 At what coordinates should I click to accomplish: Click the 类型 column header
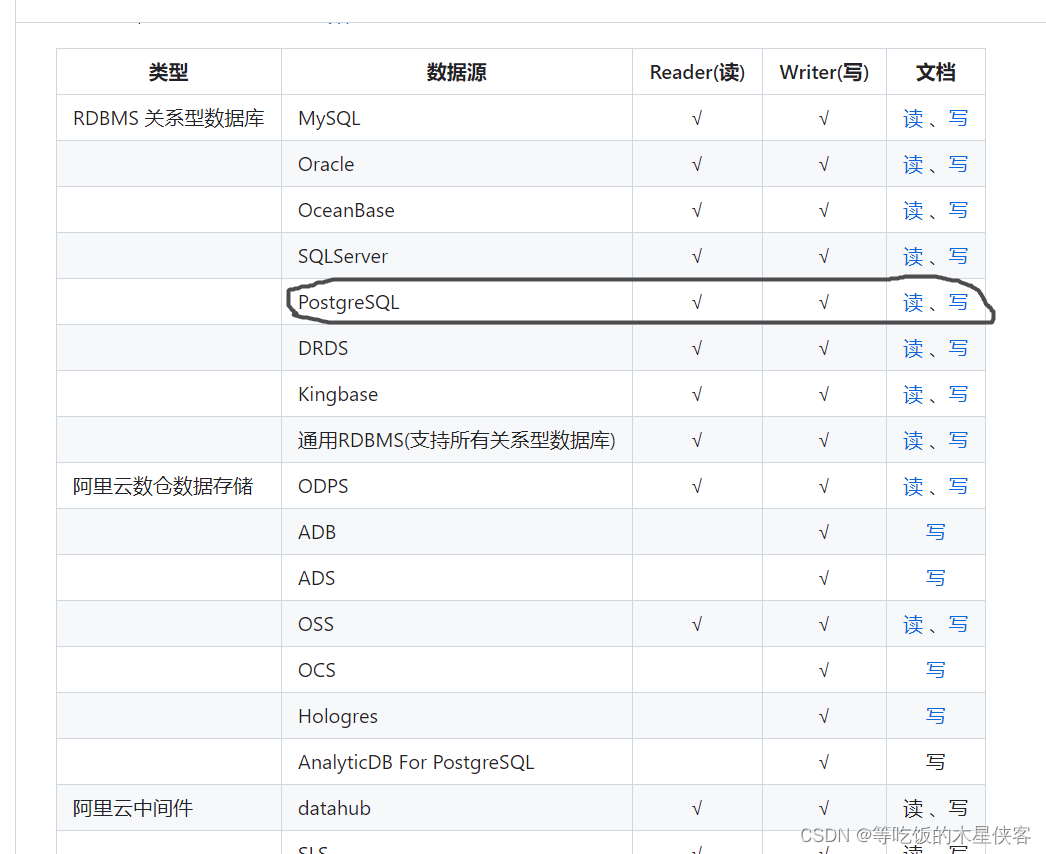[169, 71]
